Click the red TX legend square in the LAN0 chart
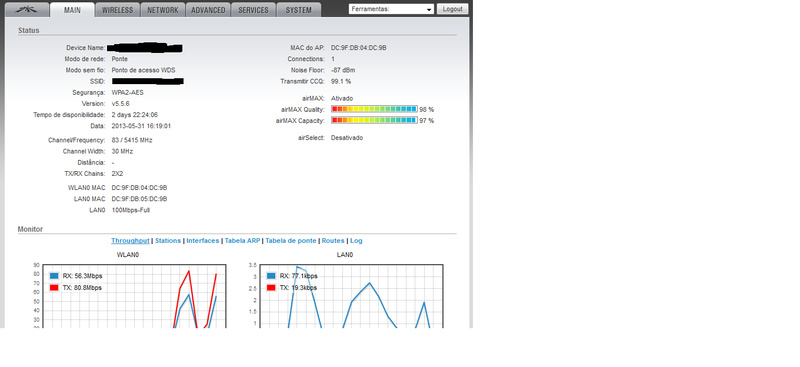This screenshot has width=800, height=367. pyautogui.click(x=270, y=288)
